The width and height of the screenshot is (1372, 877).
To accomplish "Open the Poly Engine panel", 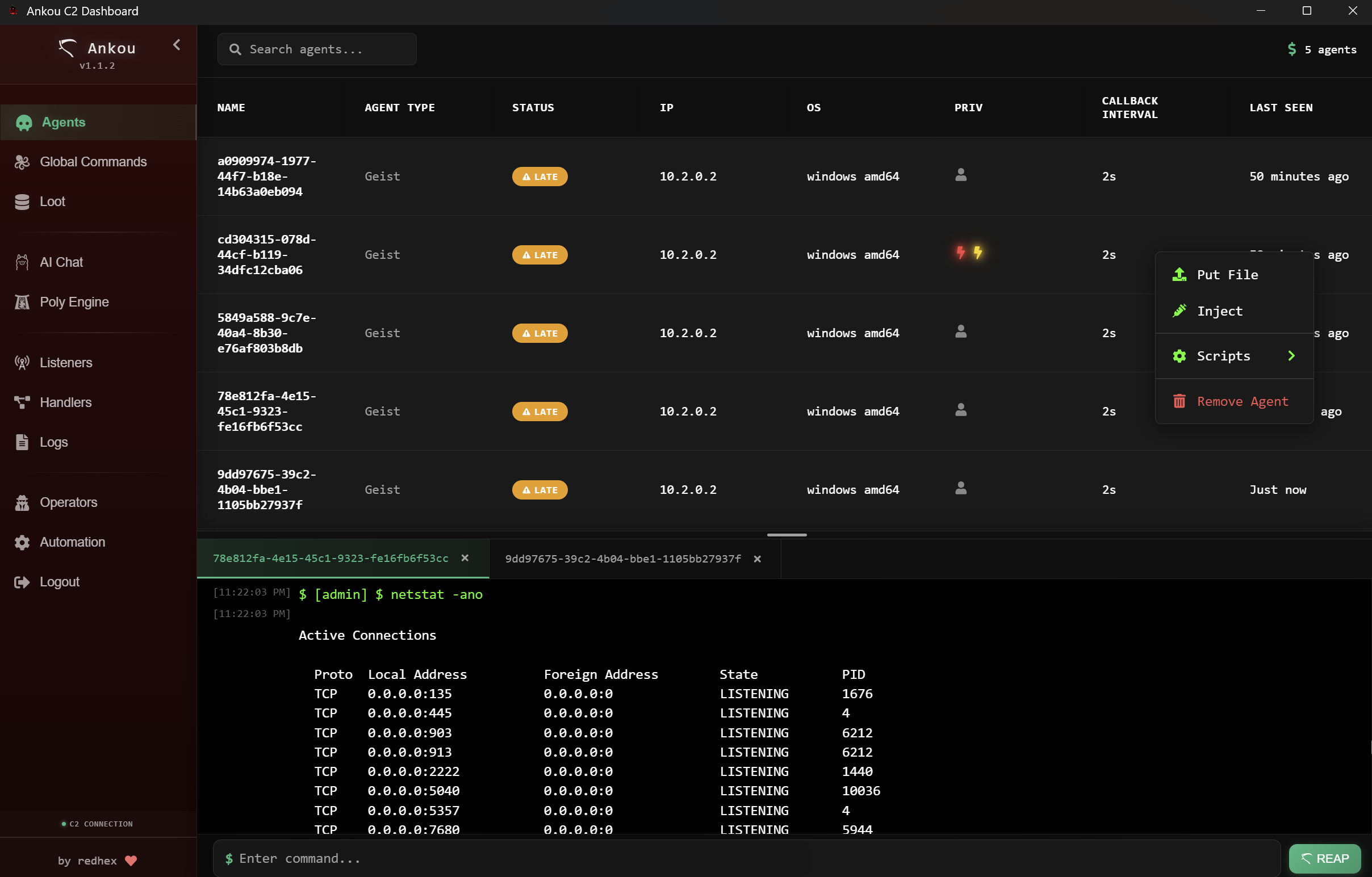I will [x=73, y=302].
